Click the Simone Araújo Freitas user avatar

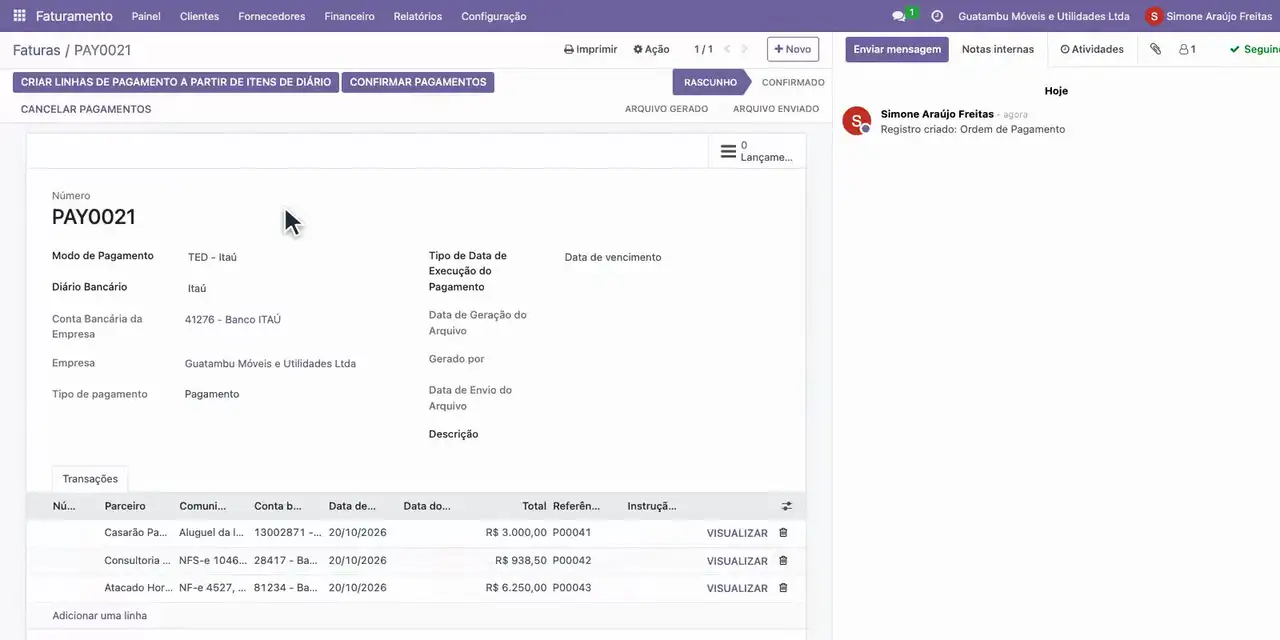(x=1155, y=16)
